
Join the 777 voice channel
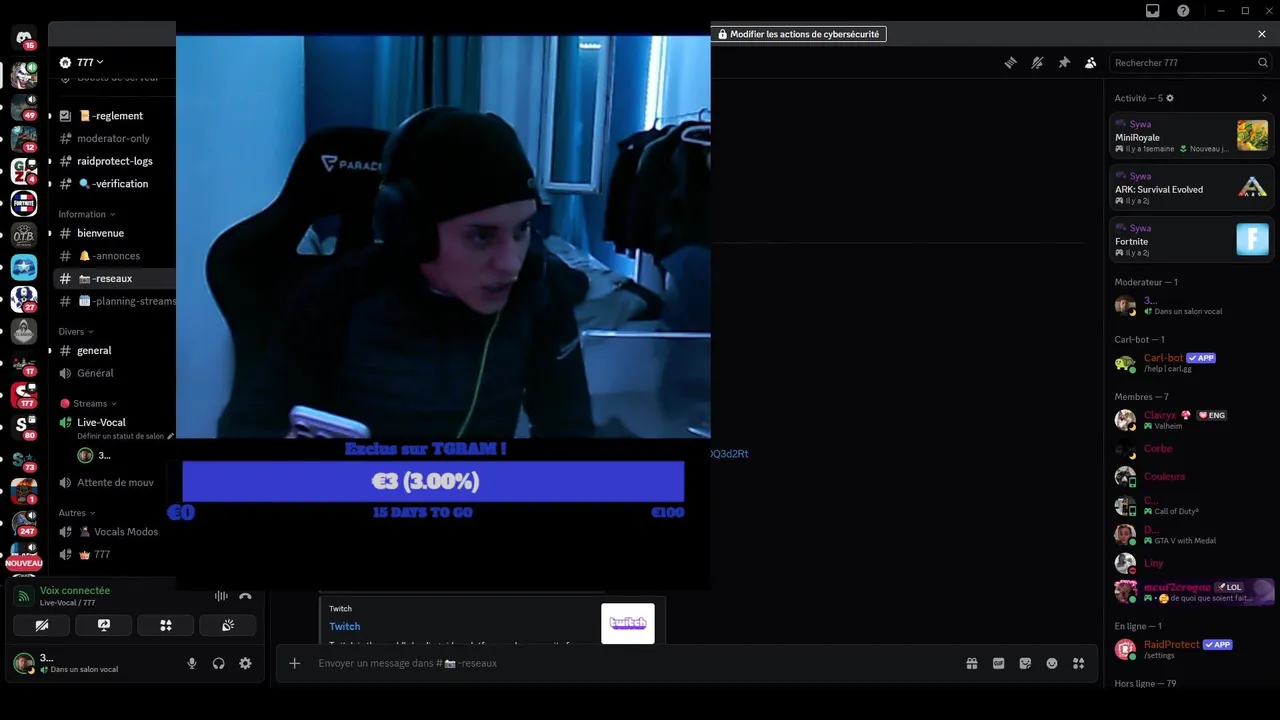point(114,554)
